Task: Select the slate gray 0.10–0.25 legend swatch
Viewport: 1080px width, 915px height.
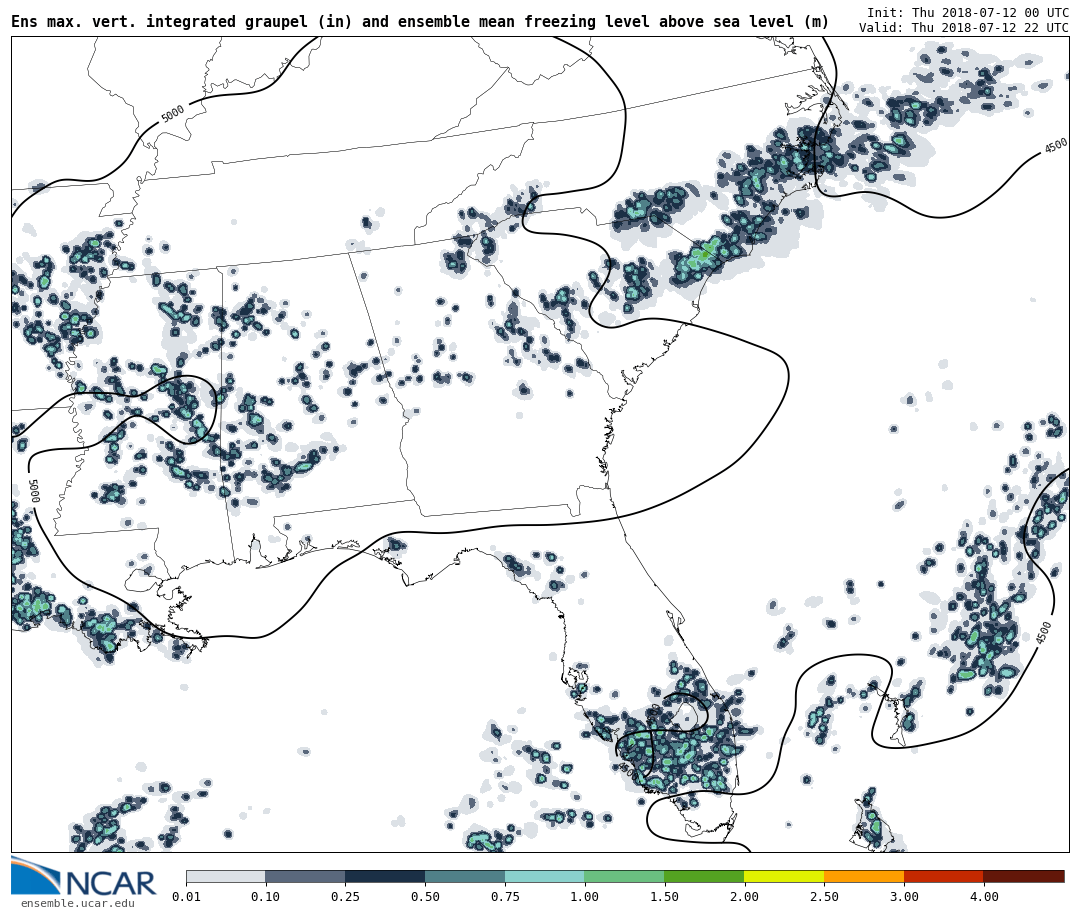Action: (305, 876)
